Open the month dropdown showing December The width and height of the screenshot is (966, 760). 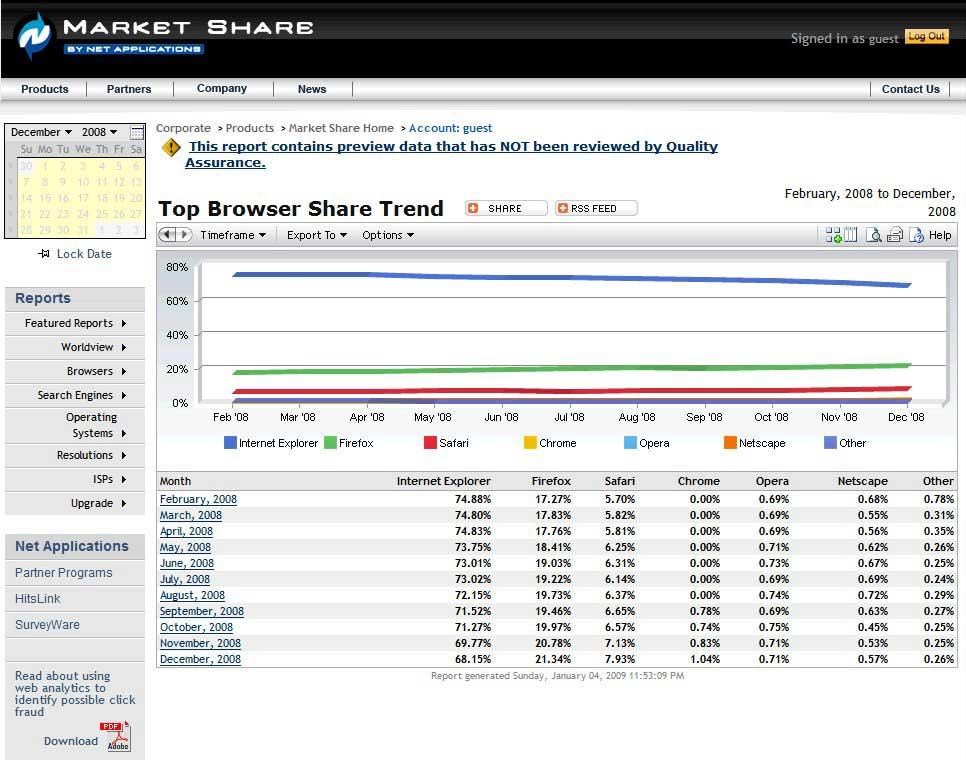[41, 132]
